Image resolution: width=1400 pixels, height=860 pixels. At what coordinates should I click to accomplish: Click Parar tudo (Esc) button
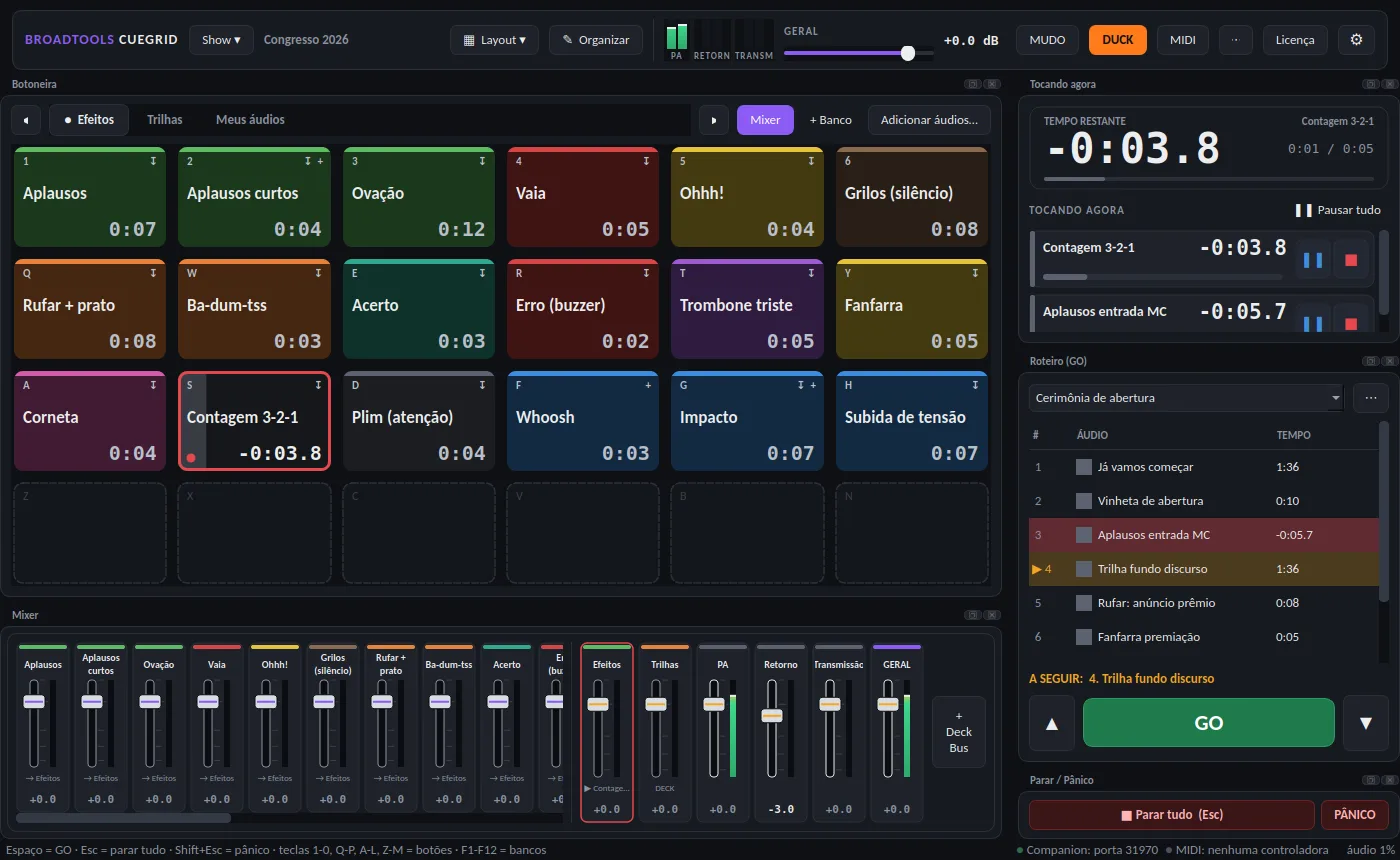click(1172, 815)
